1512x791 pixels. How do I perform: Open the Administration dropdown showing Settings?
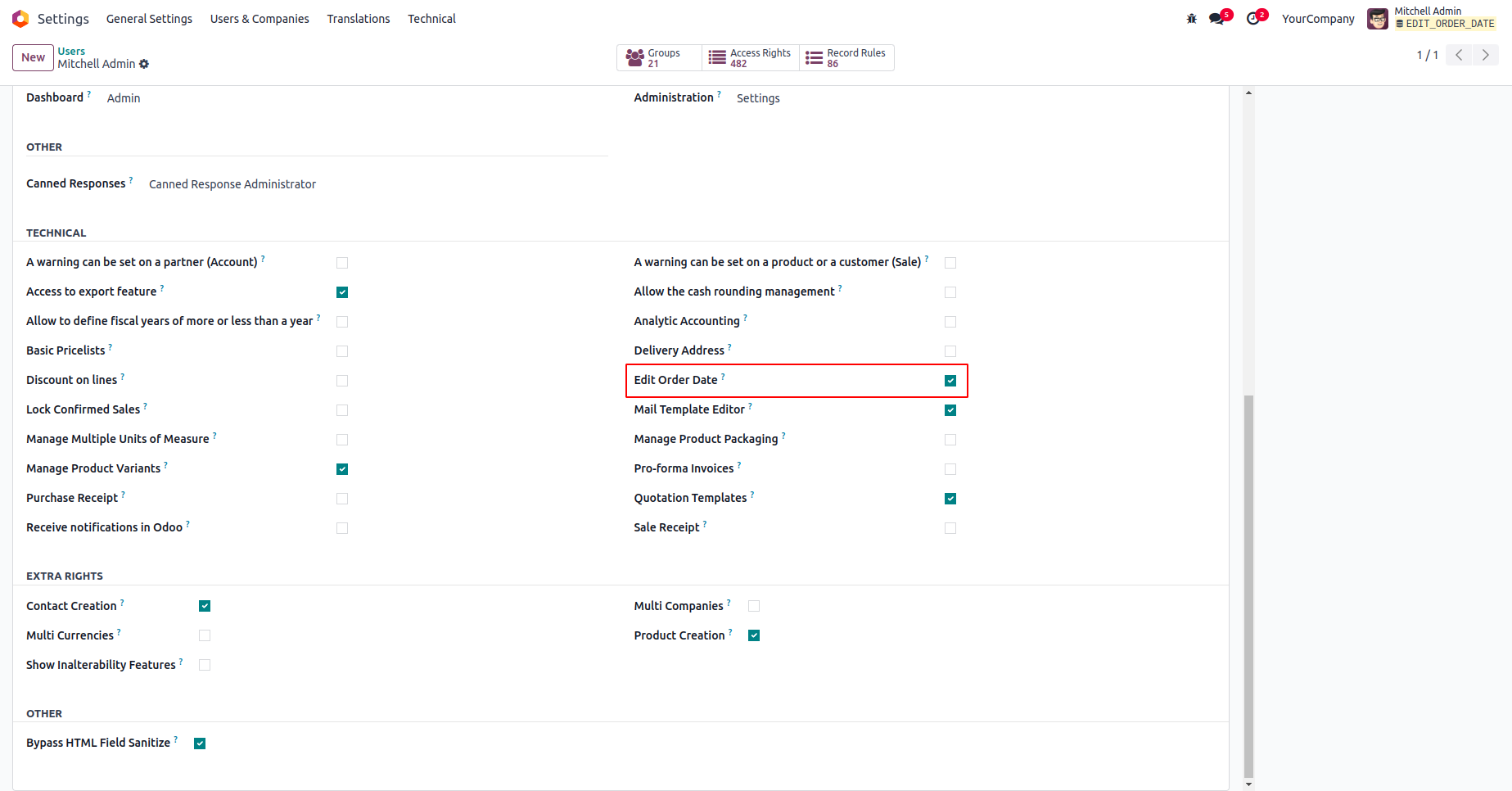pos(758,98)
